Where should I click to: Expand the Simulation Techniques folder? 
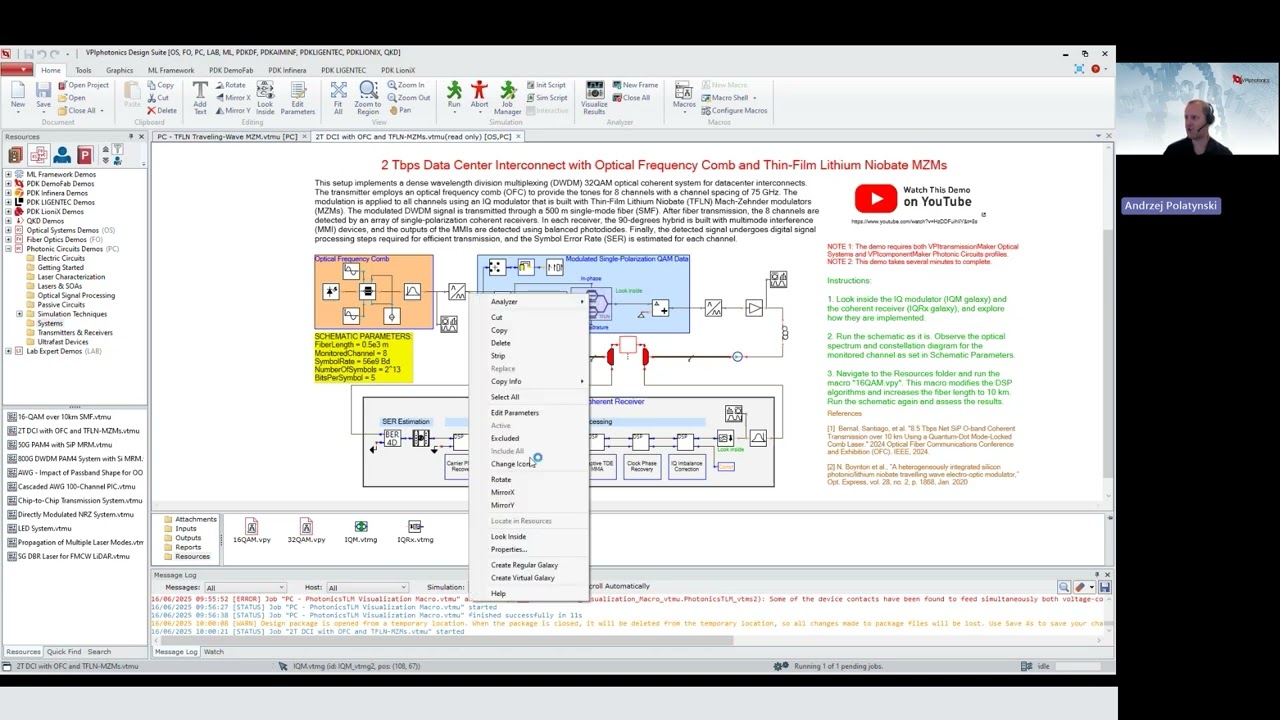coord(19,314)
